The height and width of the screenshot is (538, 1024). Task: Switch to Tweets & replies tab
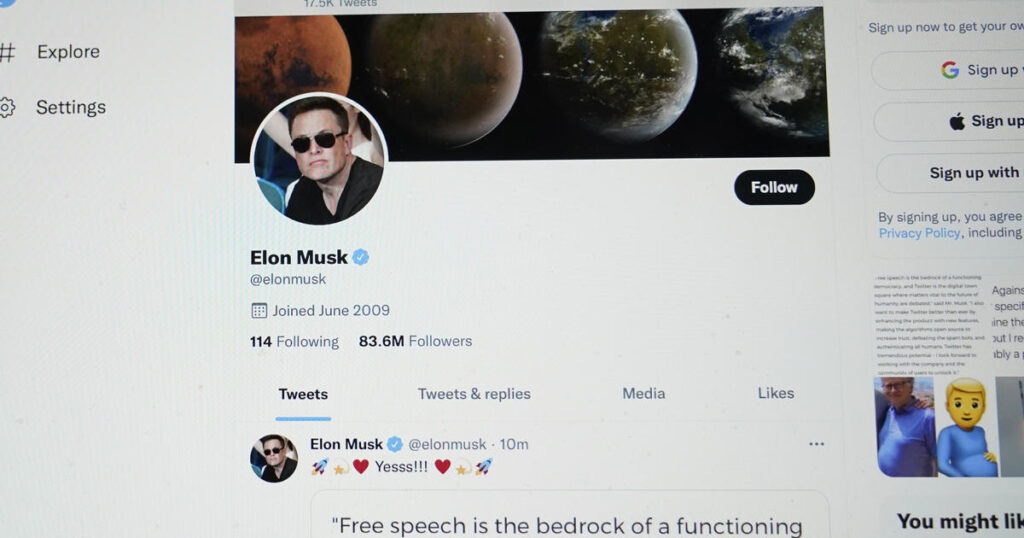[474, 394]
